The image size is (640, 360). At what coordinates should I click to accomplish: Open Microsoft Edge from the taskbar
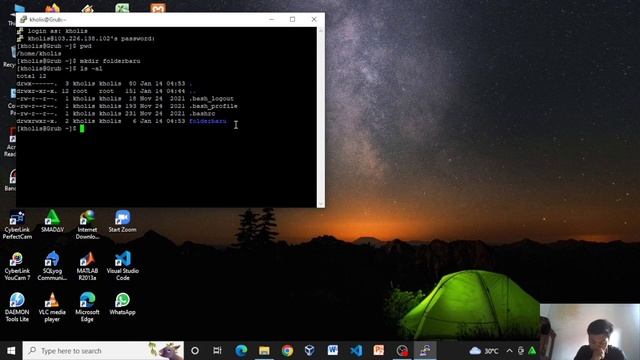tap(241, 351)
